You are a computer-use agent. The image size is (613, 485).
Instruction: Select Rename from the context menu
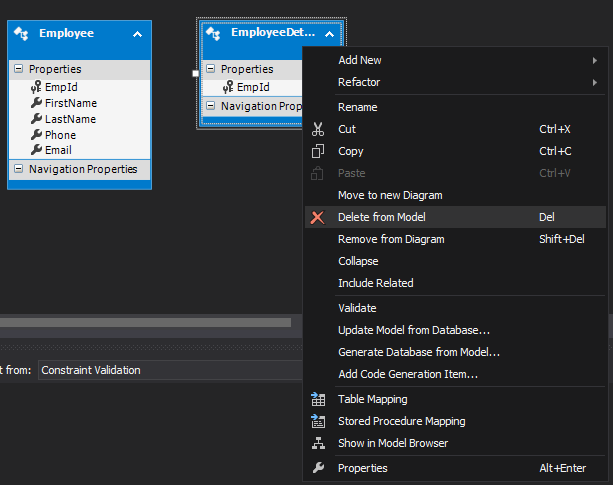point(358,107)
